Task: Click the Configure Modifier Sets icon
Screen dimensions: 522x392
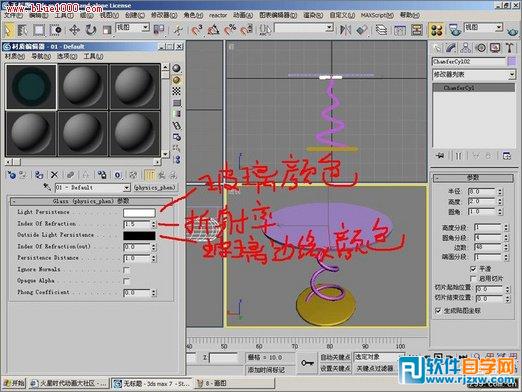Action: point(507,155)
